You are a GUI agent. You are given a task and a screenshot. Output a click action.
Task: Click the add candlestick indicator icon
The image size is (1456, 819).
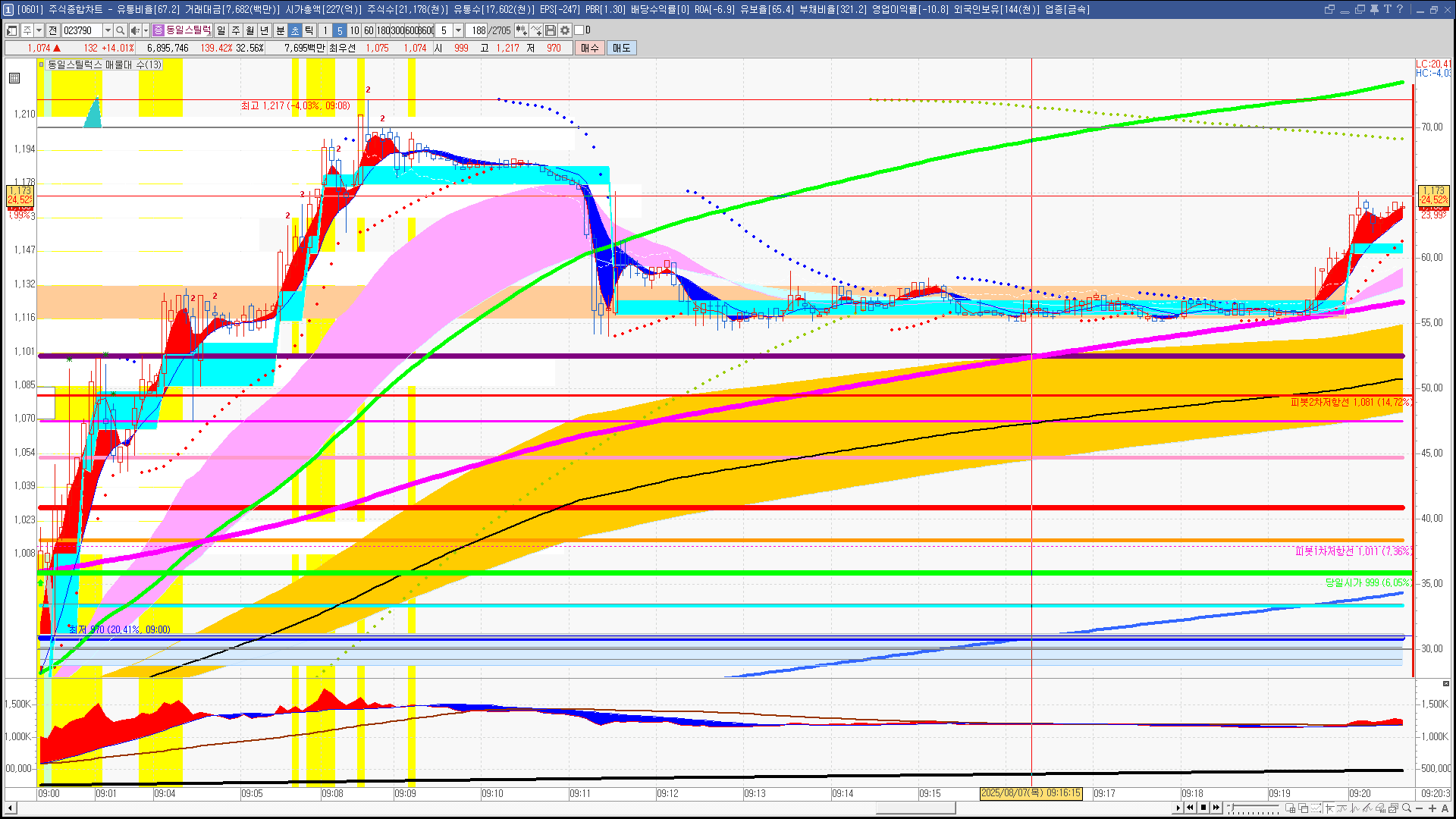click(522, 30)
